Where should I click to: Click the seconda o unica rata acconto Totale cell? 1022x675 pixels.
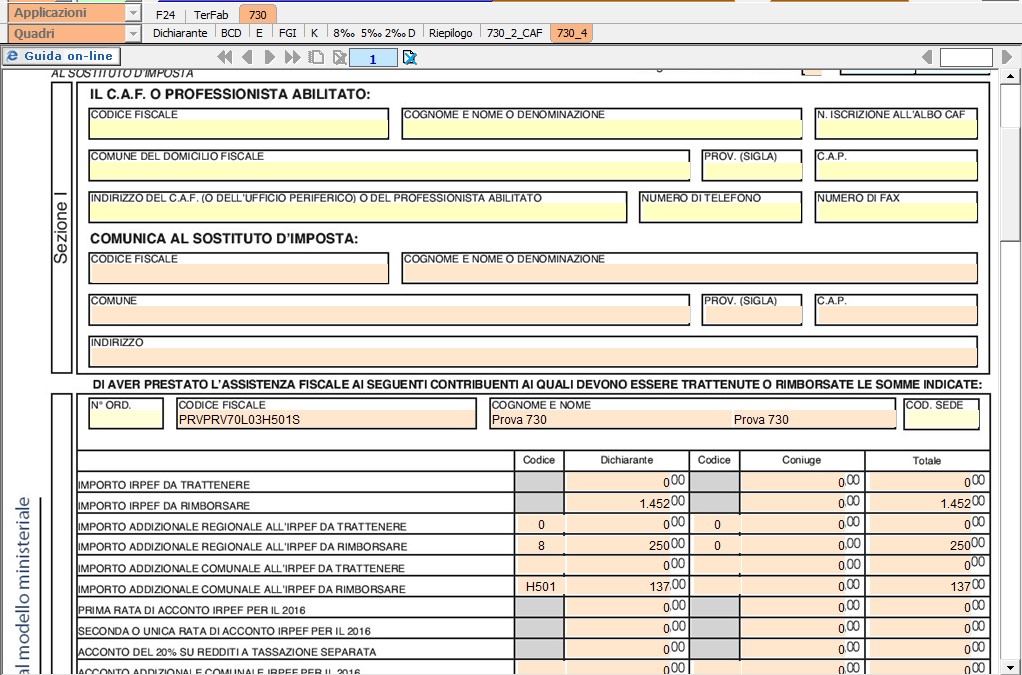pos(928,628)
